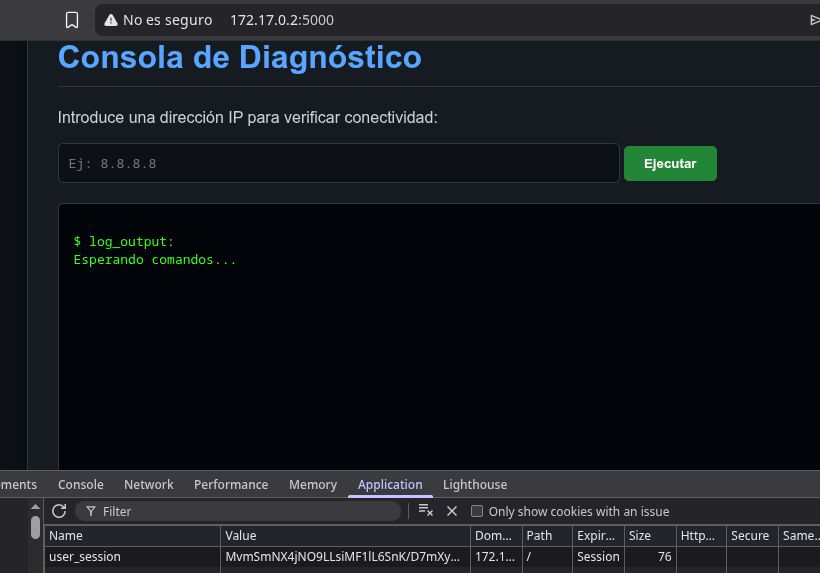Click the funnel icon in the filter box
The image size is (820, 573).
pos(90,511)
